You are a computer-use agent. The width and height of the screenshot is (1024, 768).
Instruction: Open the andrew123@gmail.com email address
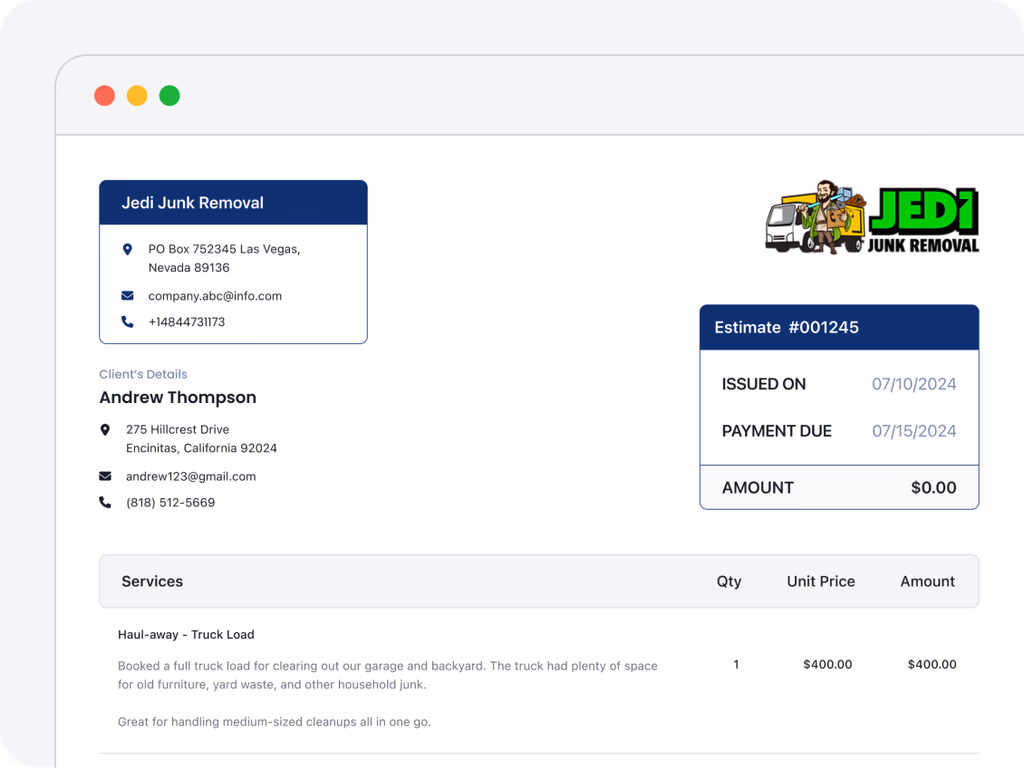click(191, 476)
